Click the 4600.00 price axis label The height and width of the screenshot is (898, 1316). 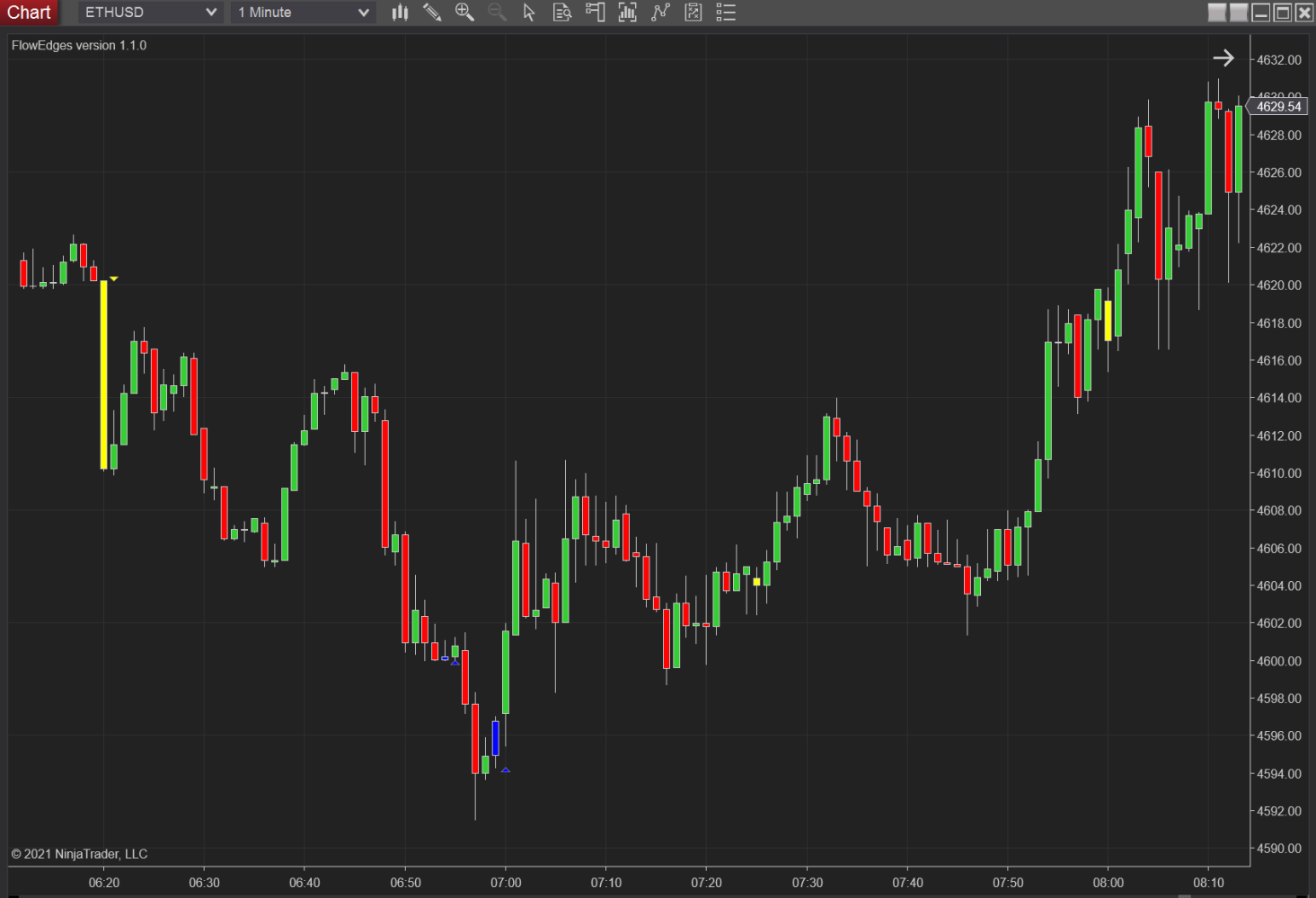coord(1278,661)
